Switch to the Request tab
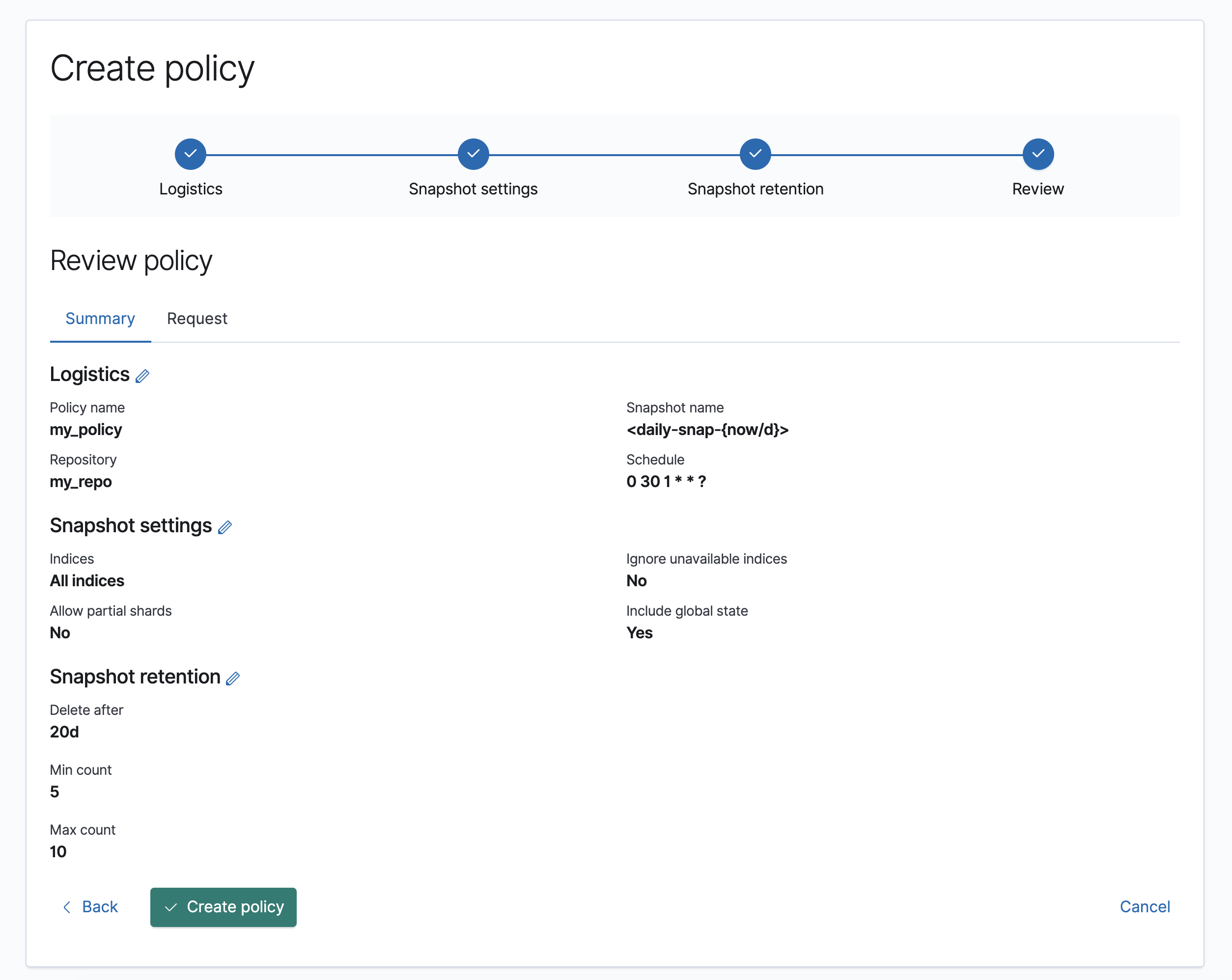This screenshot has width=1232, height=980. (196, 319)
